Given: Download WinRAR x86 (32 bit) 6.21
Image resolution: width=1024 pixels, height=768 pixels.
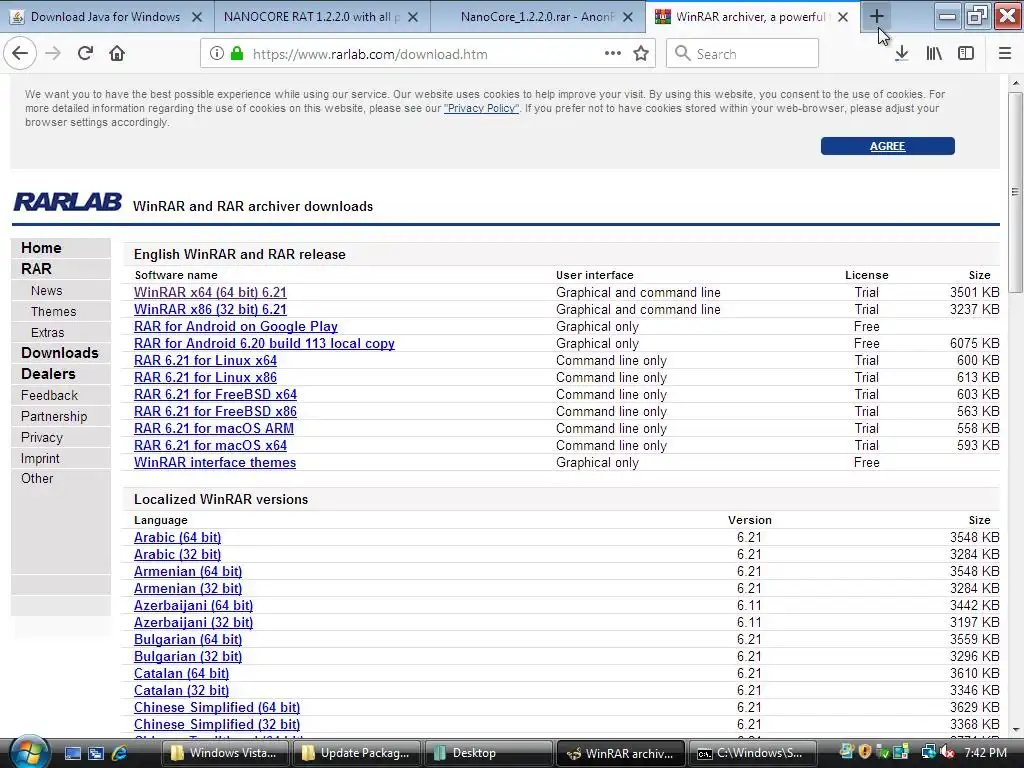Looking at the screenshot, I should [210, 310].
